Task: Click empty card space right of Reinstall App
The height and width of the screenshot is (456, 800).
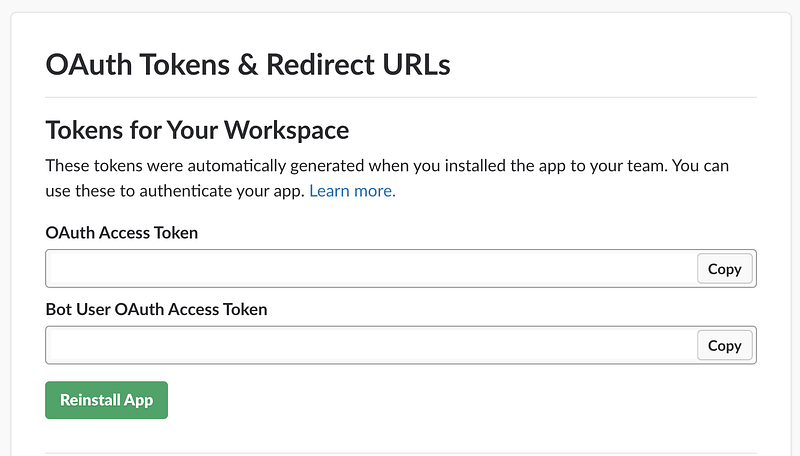Action: pyautogui.click(x=459, y=400)
